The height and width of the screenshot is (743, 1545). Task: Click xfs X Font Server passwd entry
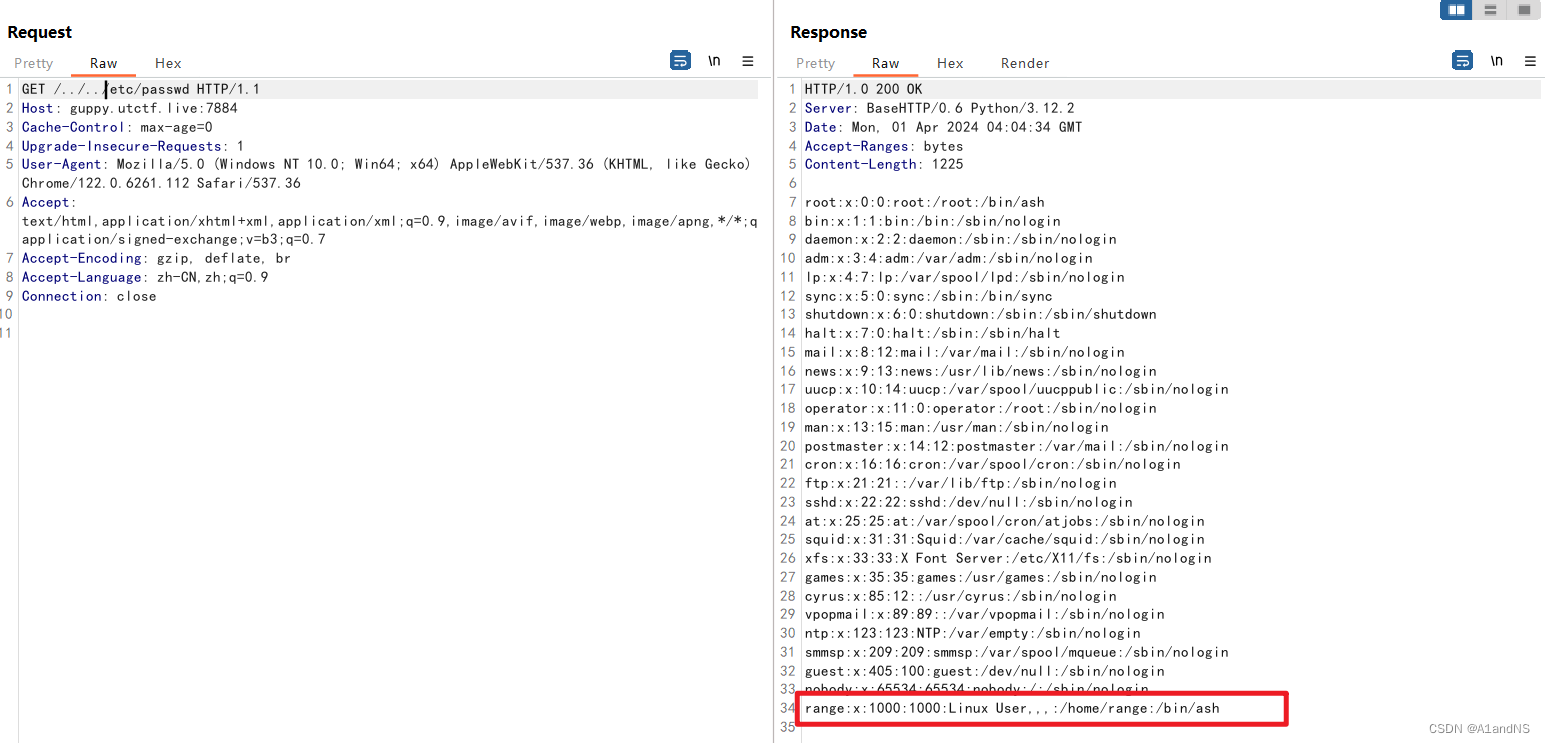[x=1008, y=559]
